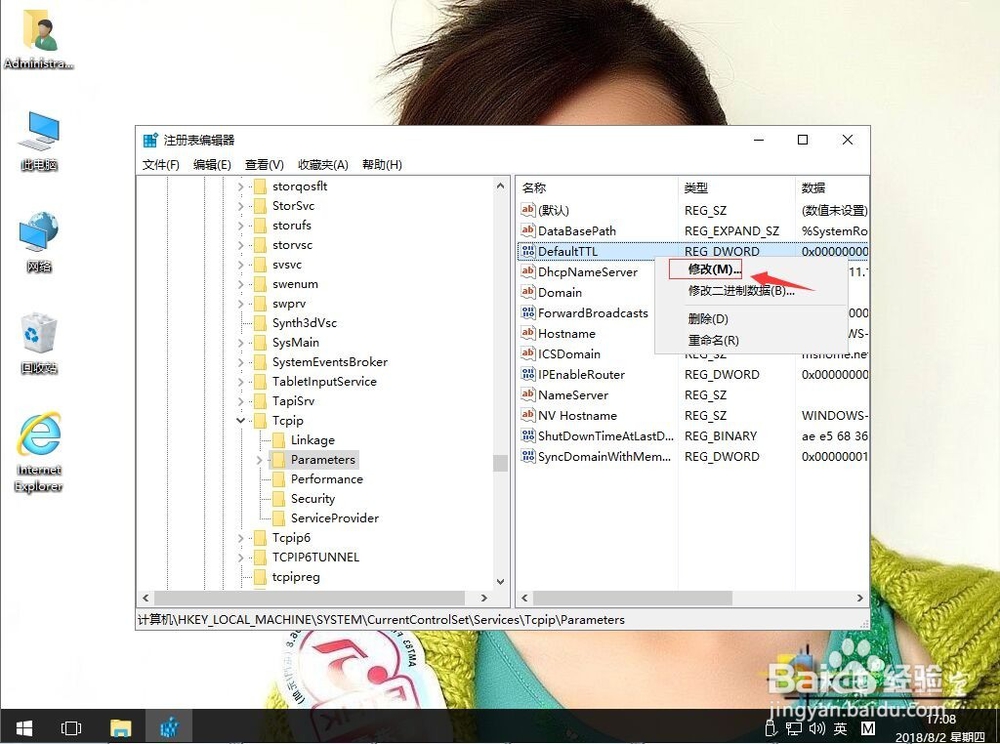
Task: Click the (默认) default value icon
Action: click(527, 210)
